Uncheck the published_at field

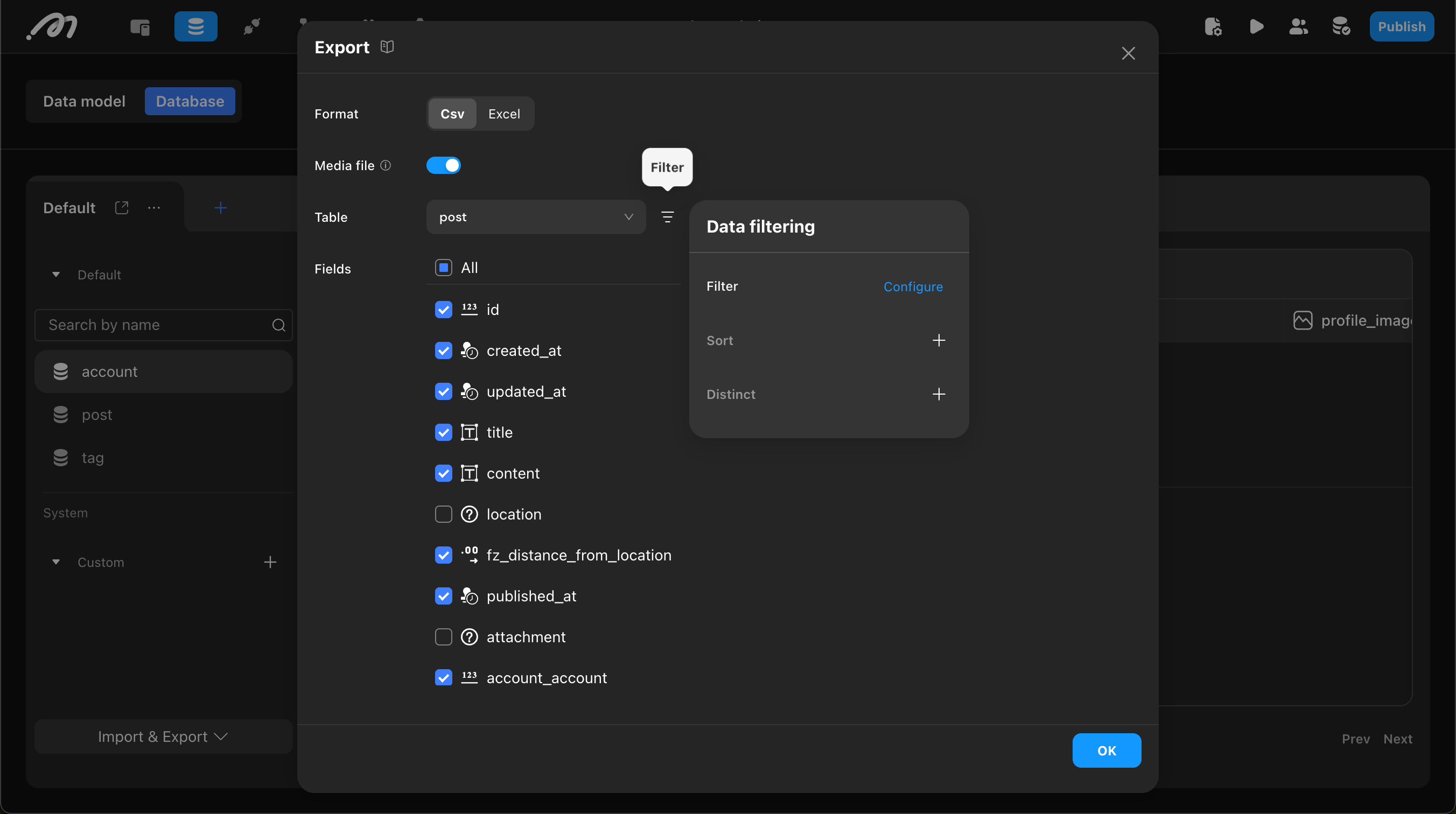pyautogui.click(x=444, y=596)
